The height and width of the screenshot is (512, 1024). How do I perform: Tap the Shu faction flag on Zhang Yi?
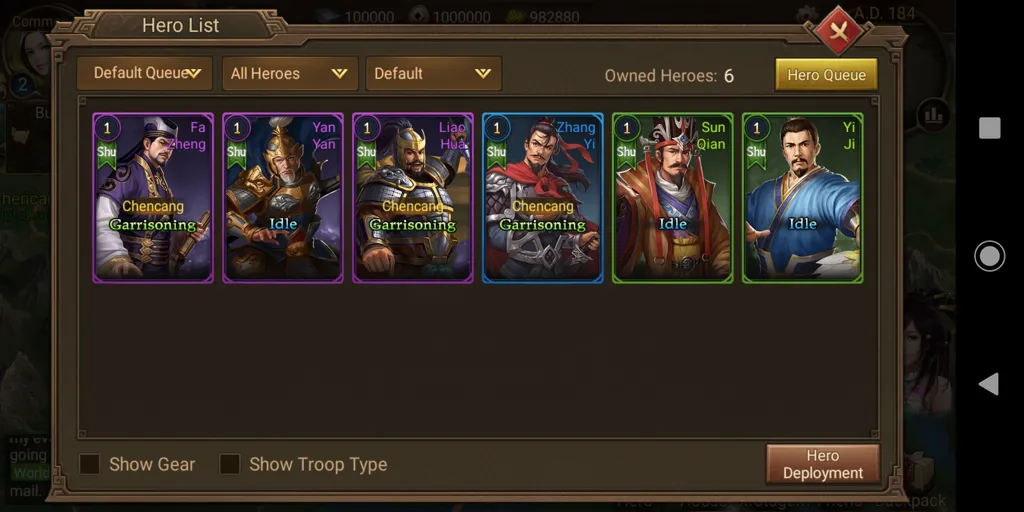[496, 154]
